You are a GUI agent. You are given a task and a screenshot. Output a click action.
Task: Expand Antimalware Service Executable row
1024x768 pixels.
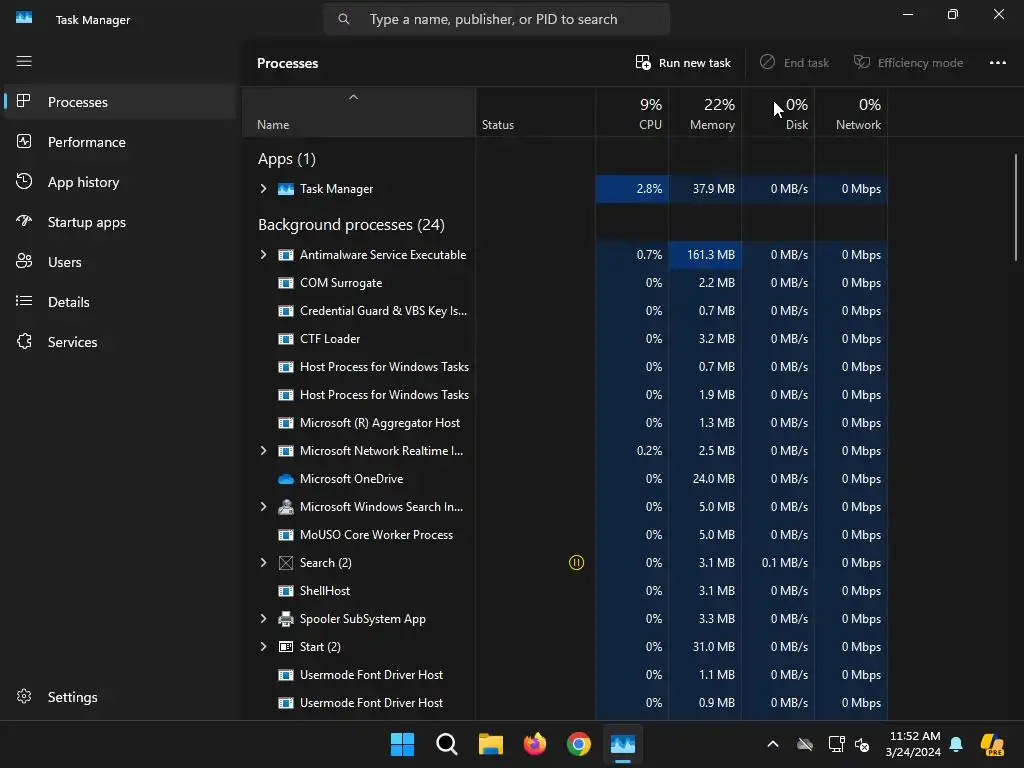[263, 255]
